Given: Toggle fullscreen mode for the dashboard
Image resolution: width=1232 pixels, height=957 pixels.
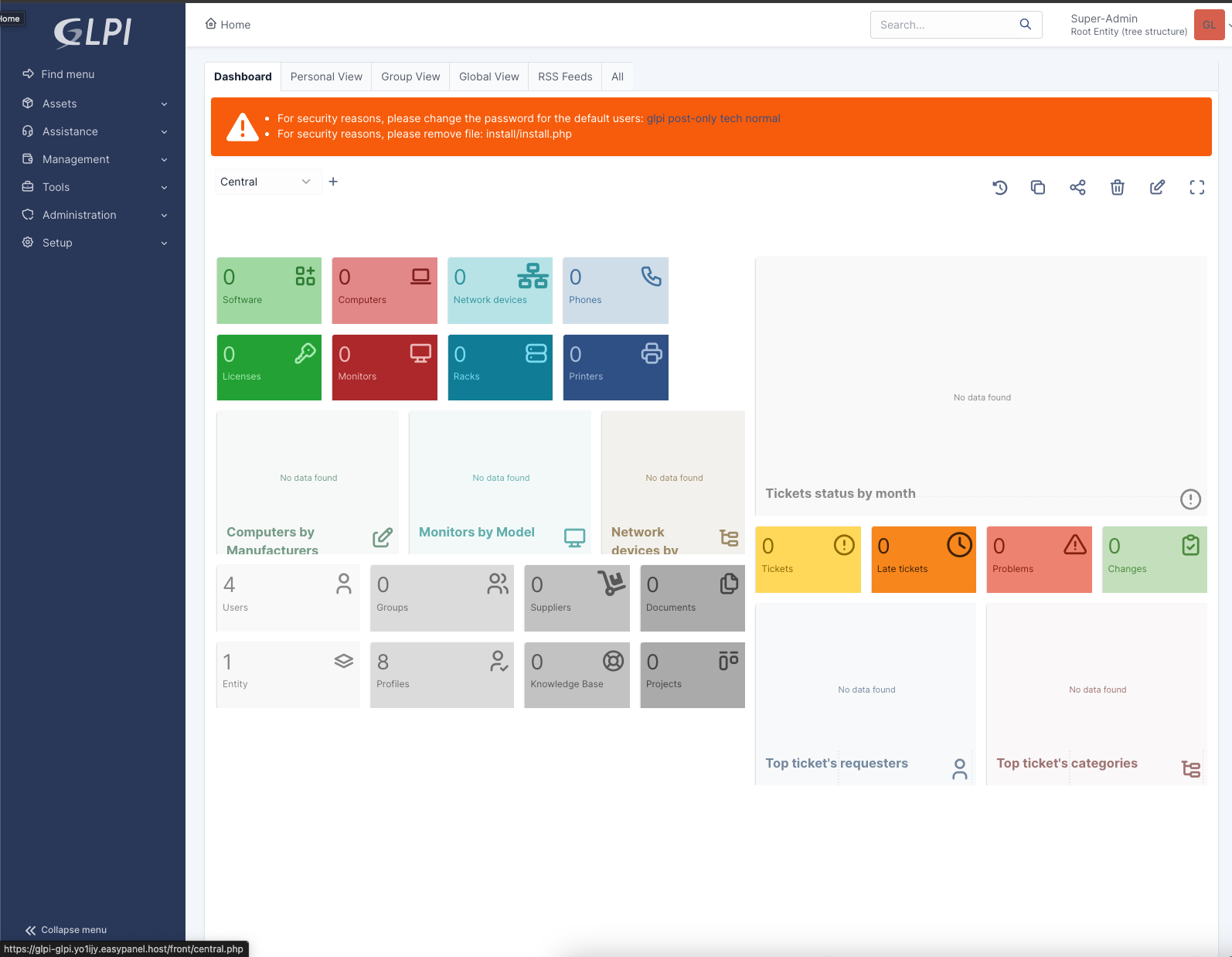Looking at the screenshot, I should pos(1196,187).
